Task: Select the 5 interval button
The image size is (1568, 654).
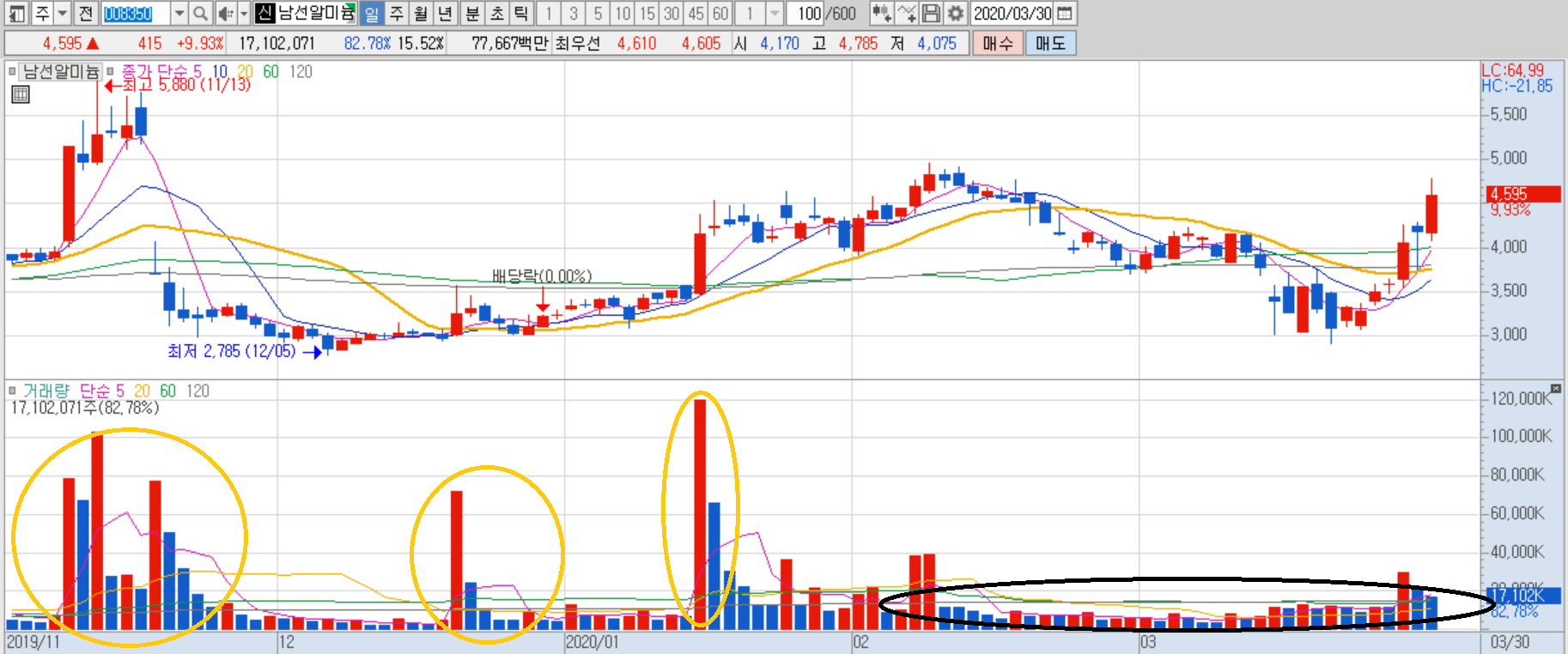Action: [x=599, y=13]
